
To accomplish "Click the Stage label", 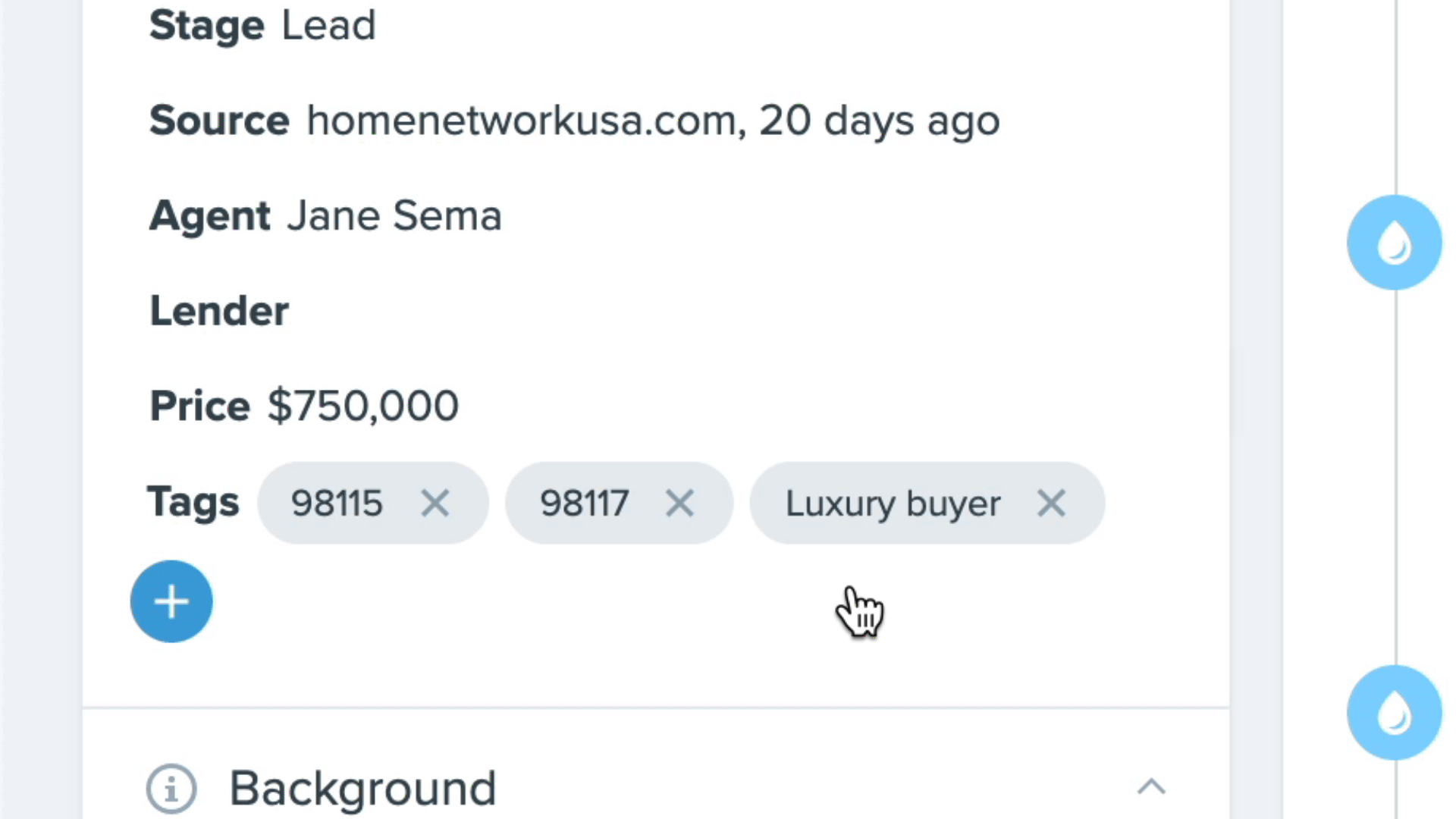I will tap(207, 25).
